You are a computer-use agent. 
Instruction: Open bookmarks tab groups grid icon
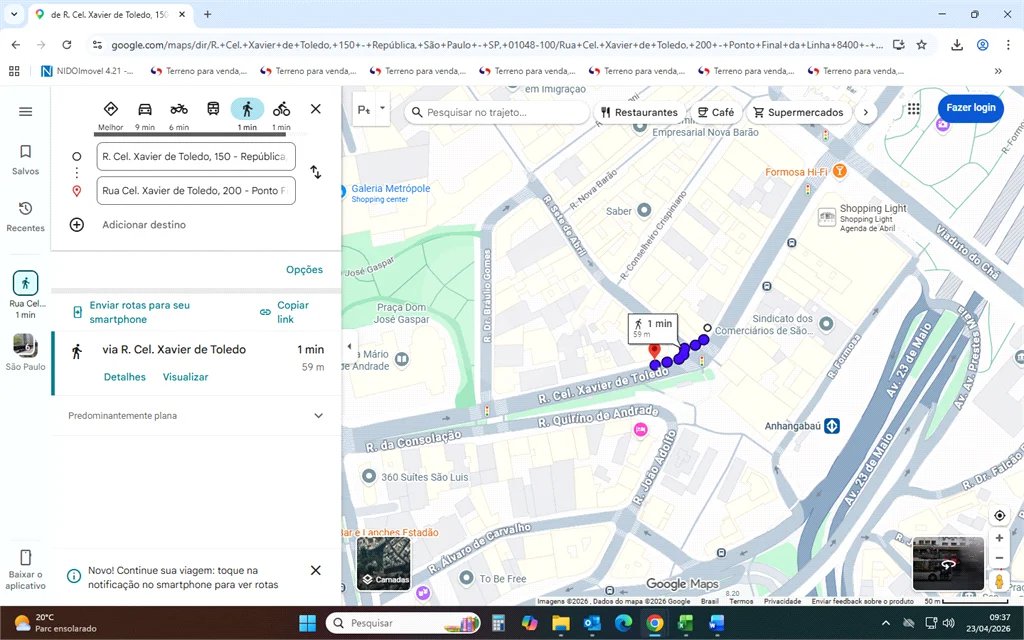[14, 71]
